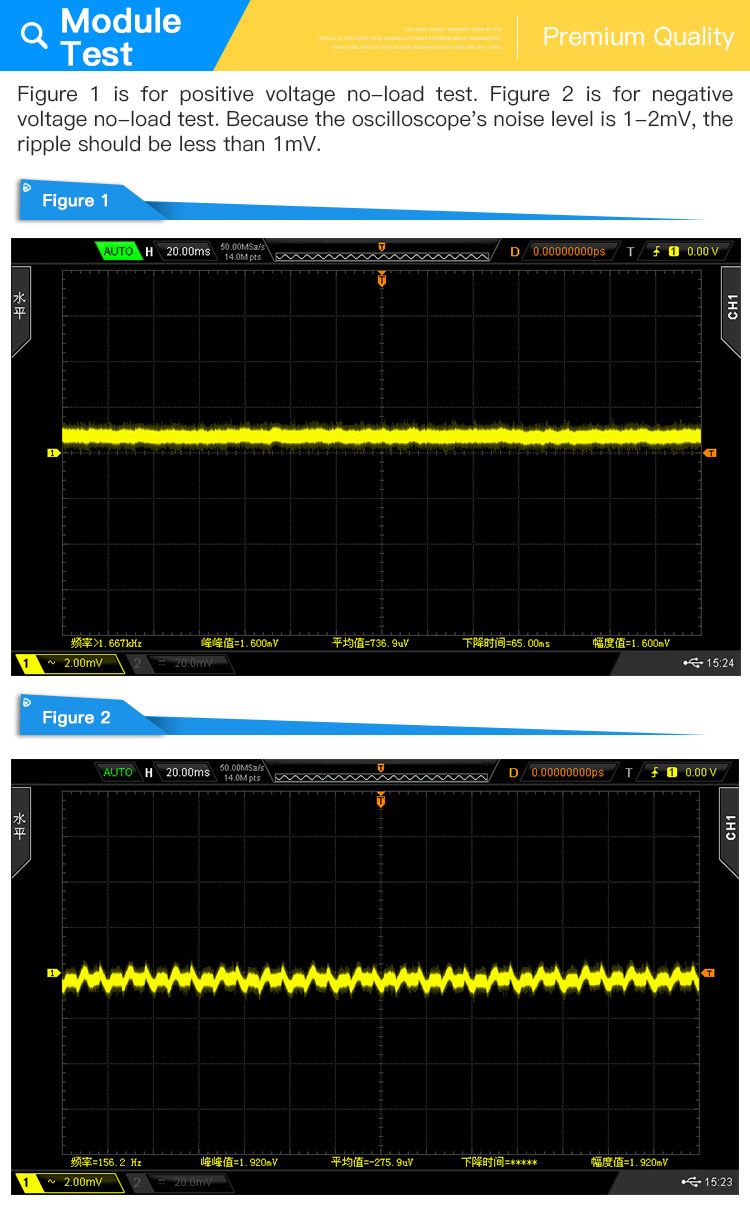
Task: Toggle channel 2 (20.0mV) in Figure 2
Action: [x=179, y=1184]
